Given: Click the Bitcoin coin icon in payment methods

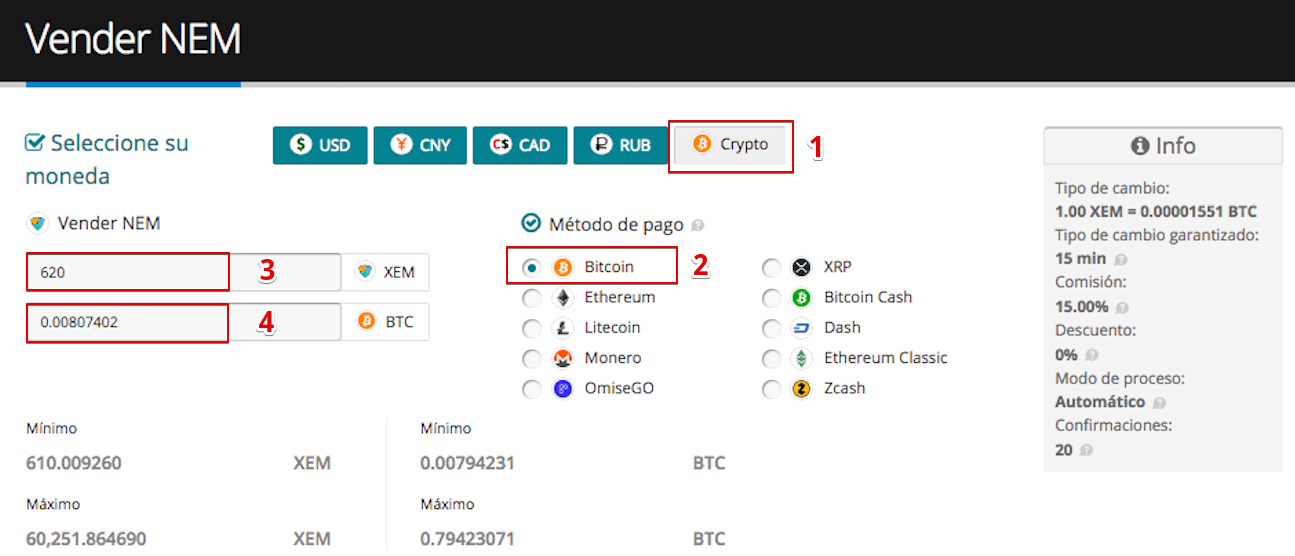Looking at the screenshot, I should pyautogui.click(x=563, y=268).
